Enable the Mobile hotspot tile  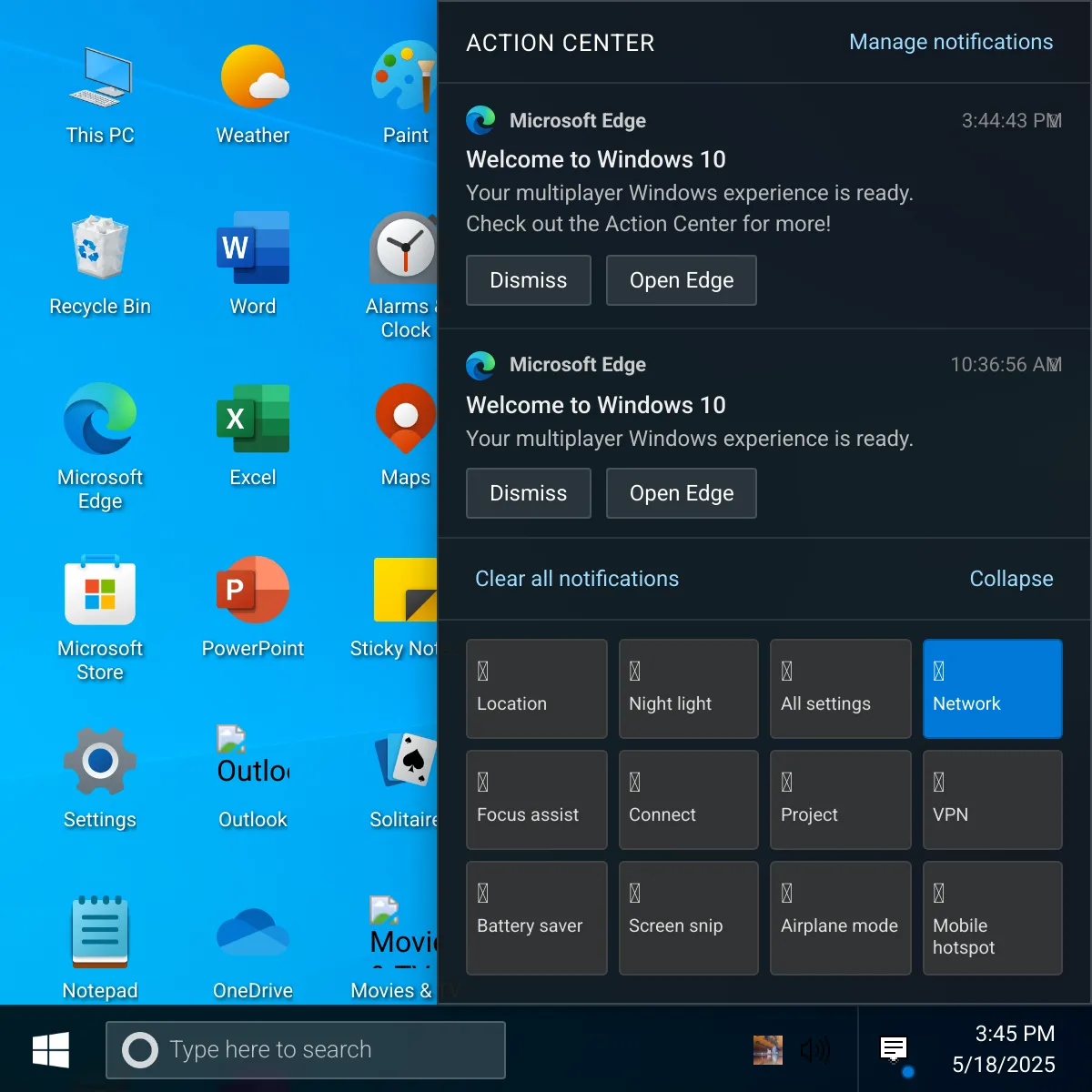(x=993, y=918)
